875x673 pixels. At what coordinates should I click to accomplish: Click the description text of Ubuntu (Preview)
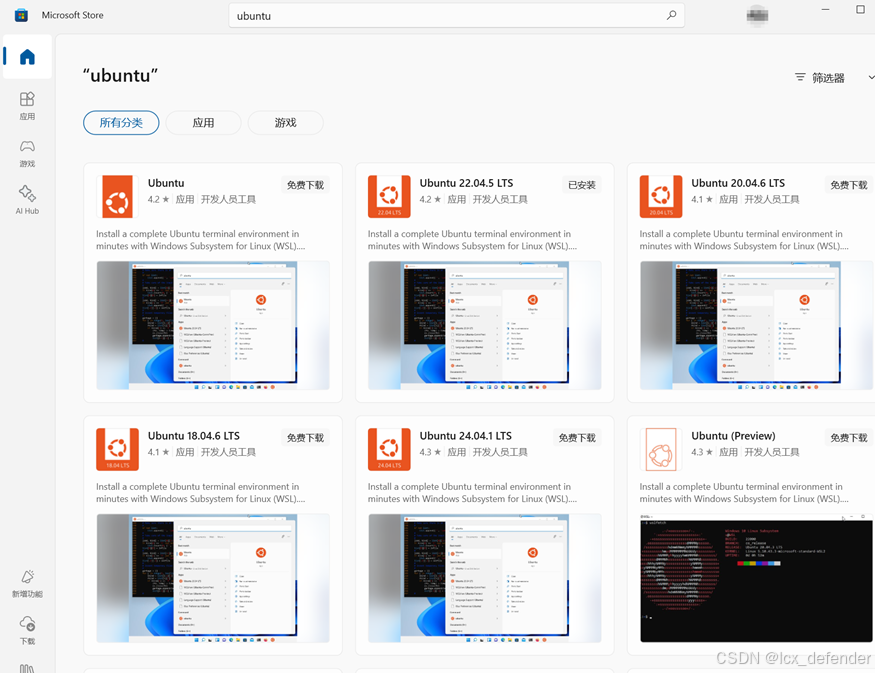coord(744,493)
